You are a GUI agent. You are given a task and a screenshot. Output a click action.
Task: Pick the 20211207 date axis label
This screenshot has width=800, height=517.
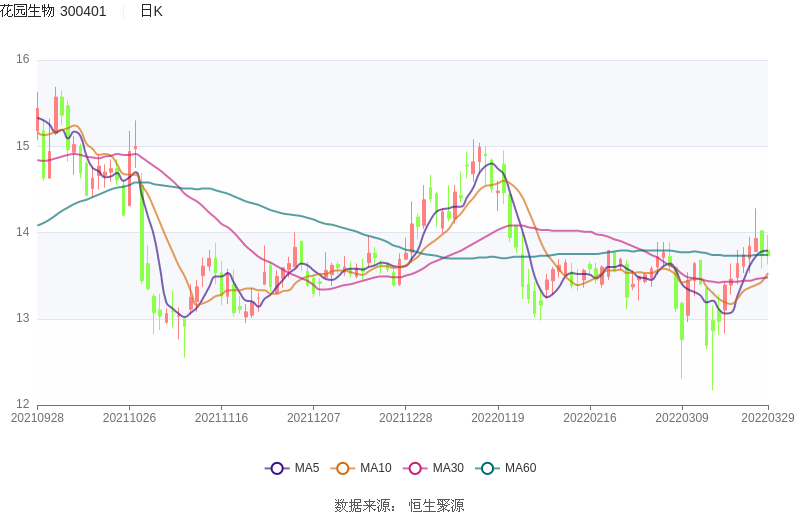pyautogui.click(x=313, y=418)
